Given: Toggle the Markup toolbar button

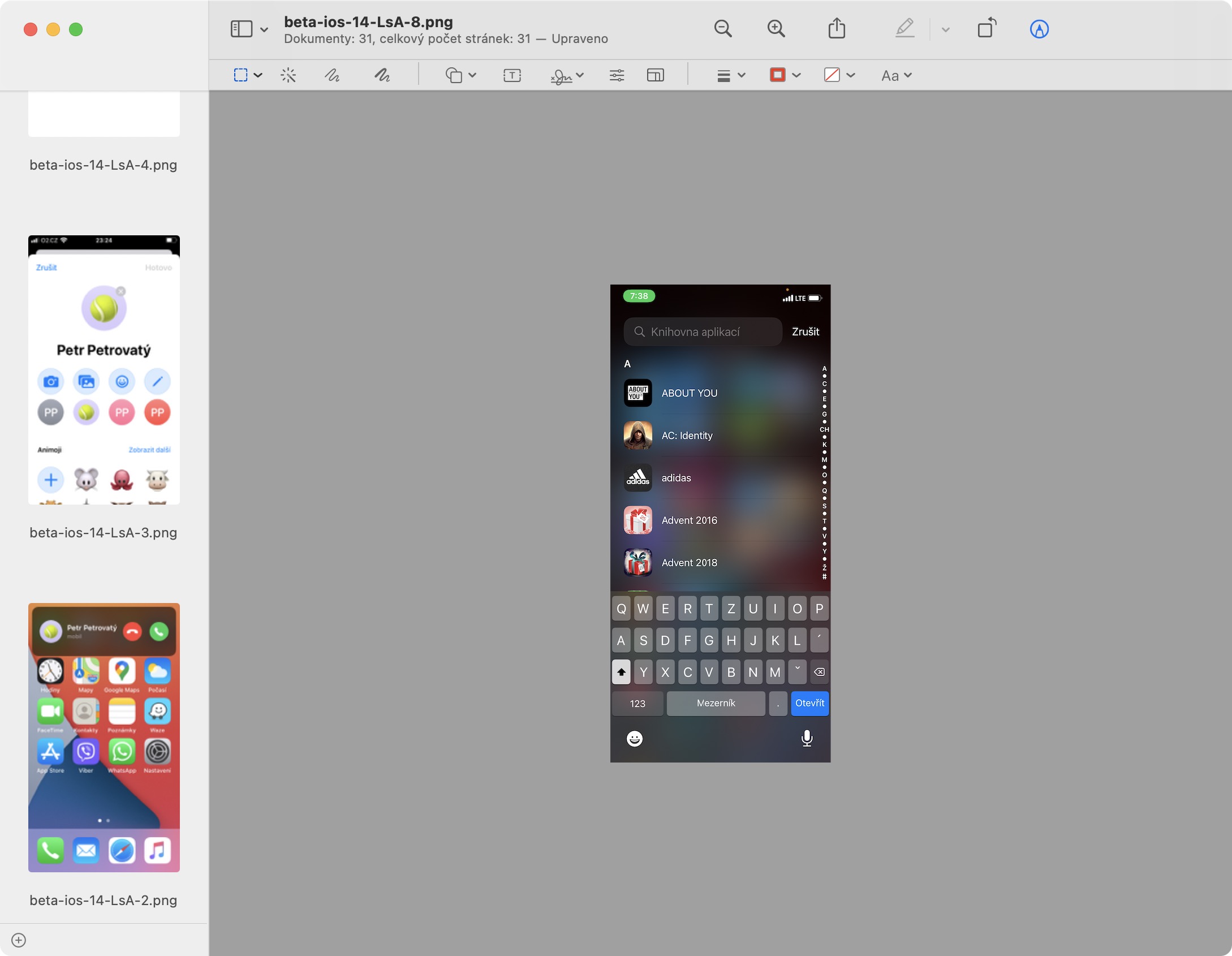Looking at the screenshot, I should [x=1039, y=29].
